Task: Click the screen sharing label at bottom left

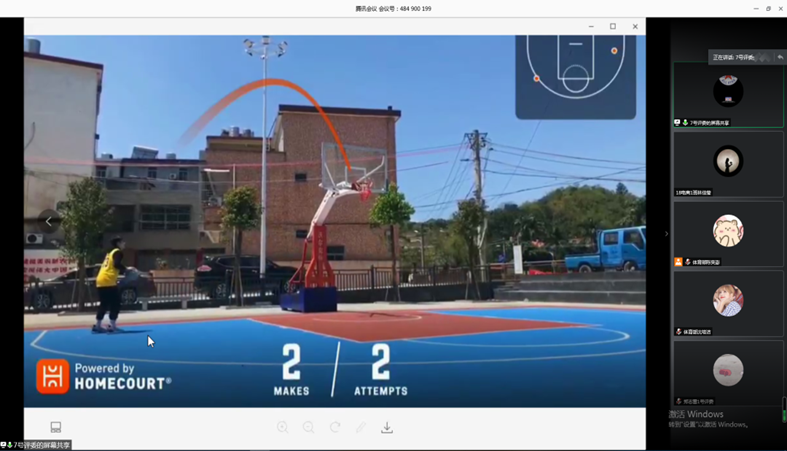Action: point(37,445)
